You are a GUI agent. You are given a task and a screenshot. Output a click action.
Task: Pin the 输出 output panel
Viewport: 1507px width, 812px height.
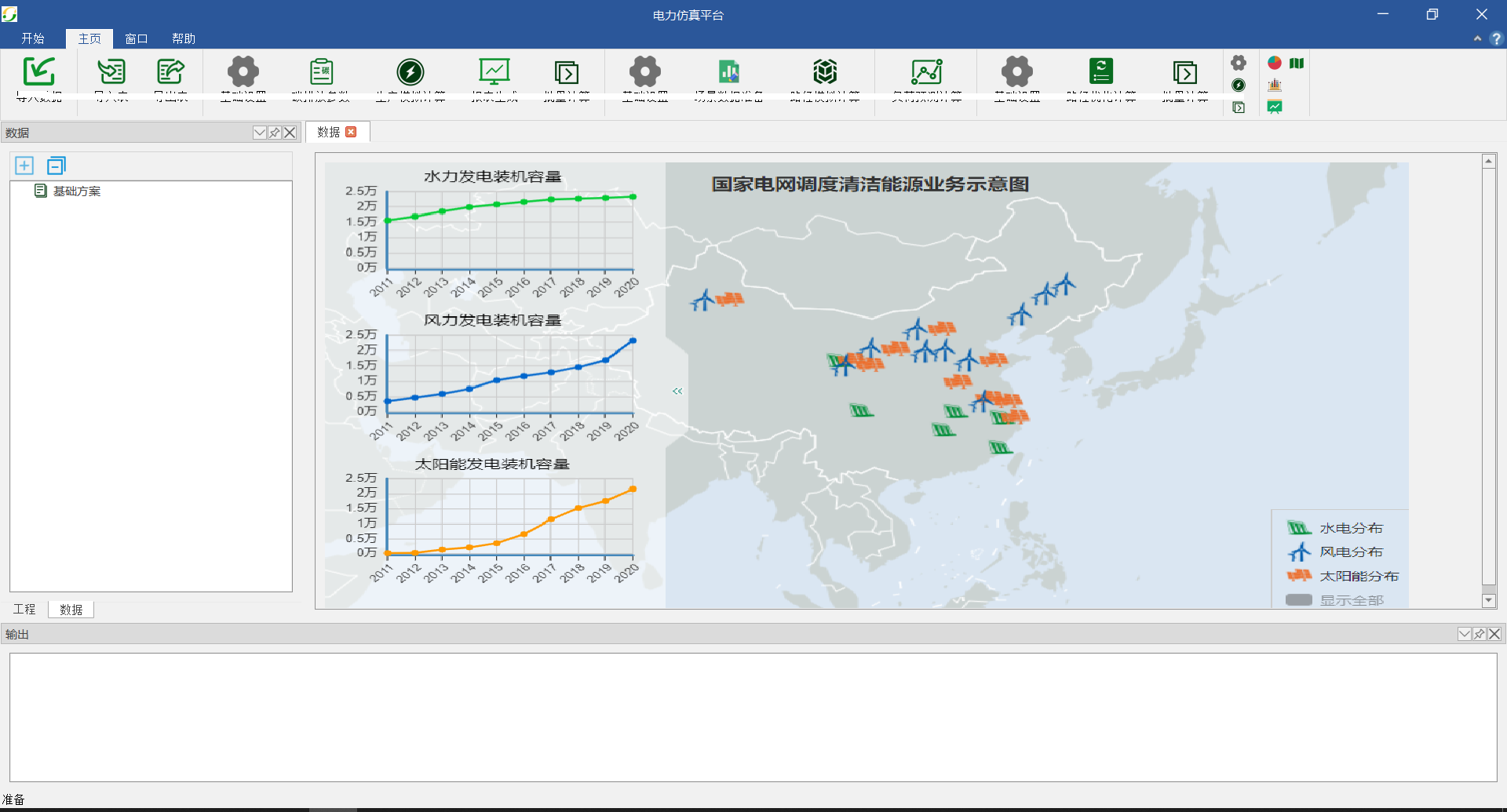(1480, 634)
